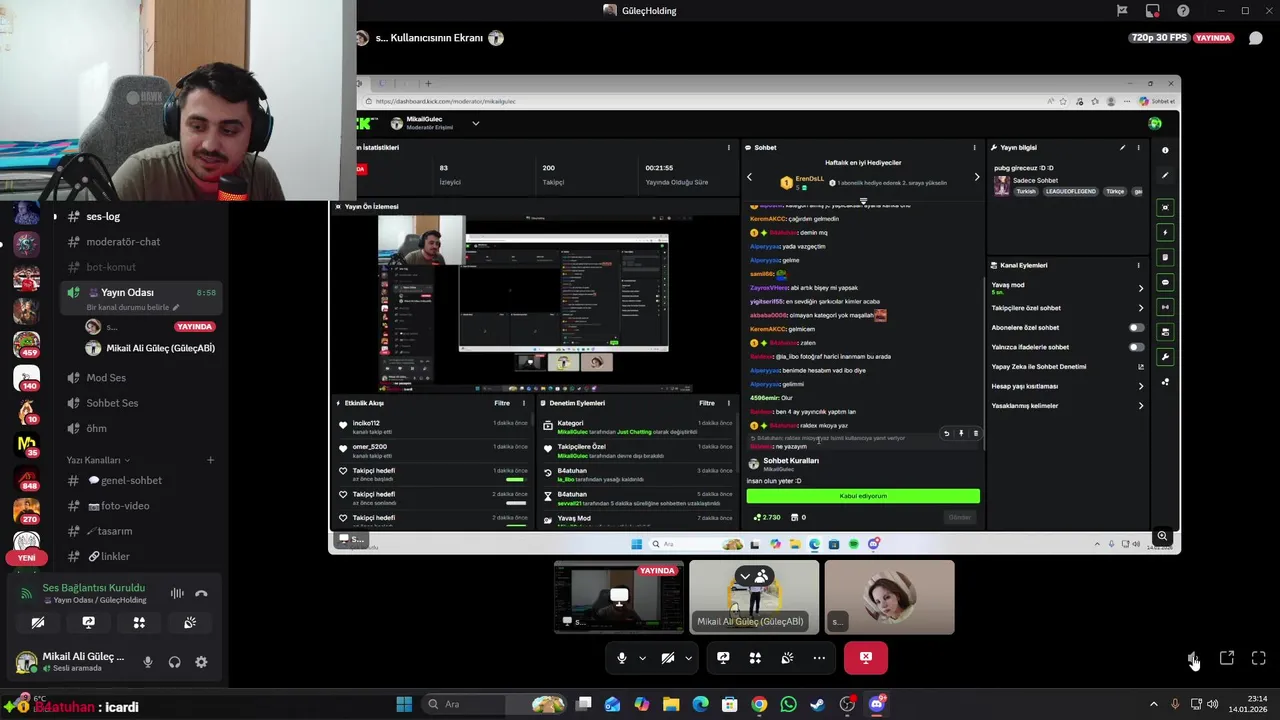Open WhatsApp from Windows taskbar
The height and width of the screenshot is (720, 1280).
click(x=788, y=704)
